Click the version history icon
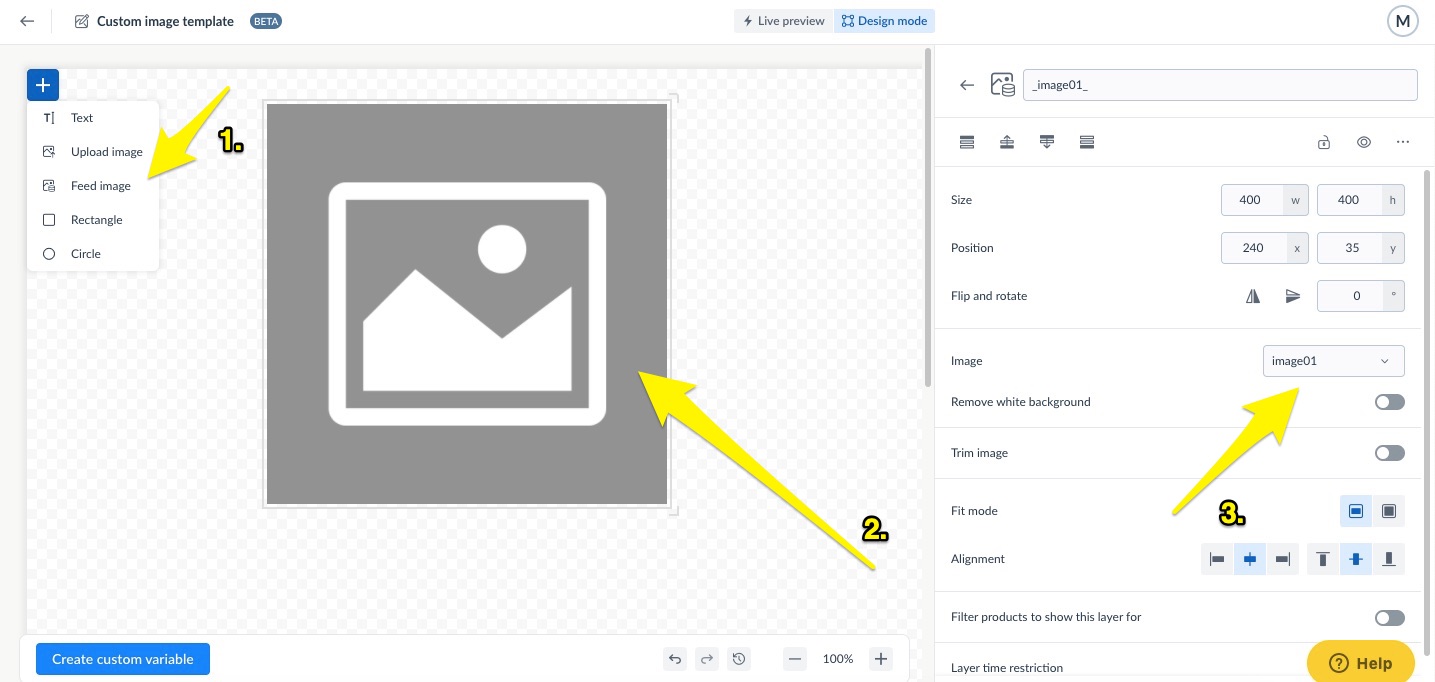This screenshot has height=682, width=1435. 739,659
